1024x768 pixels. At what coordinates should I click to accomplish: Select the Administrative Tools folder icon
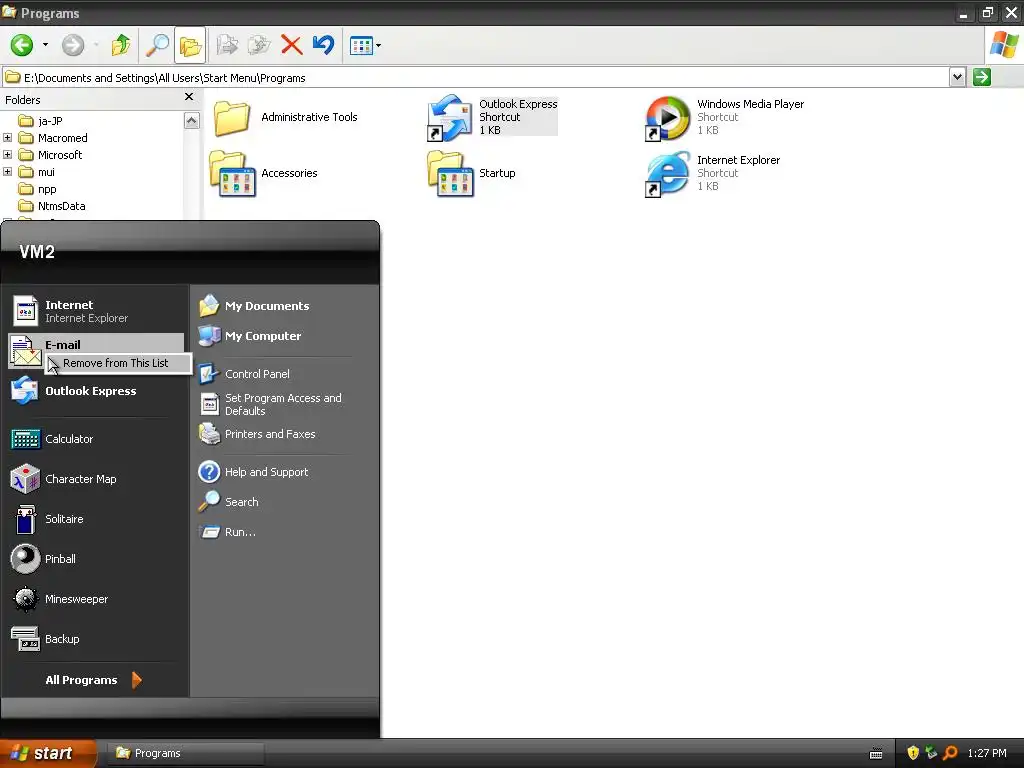pyautogui.click(x=232, y=118)
